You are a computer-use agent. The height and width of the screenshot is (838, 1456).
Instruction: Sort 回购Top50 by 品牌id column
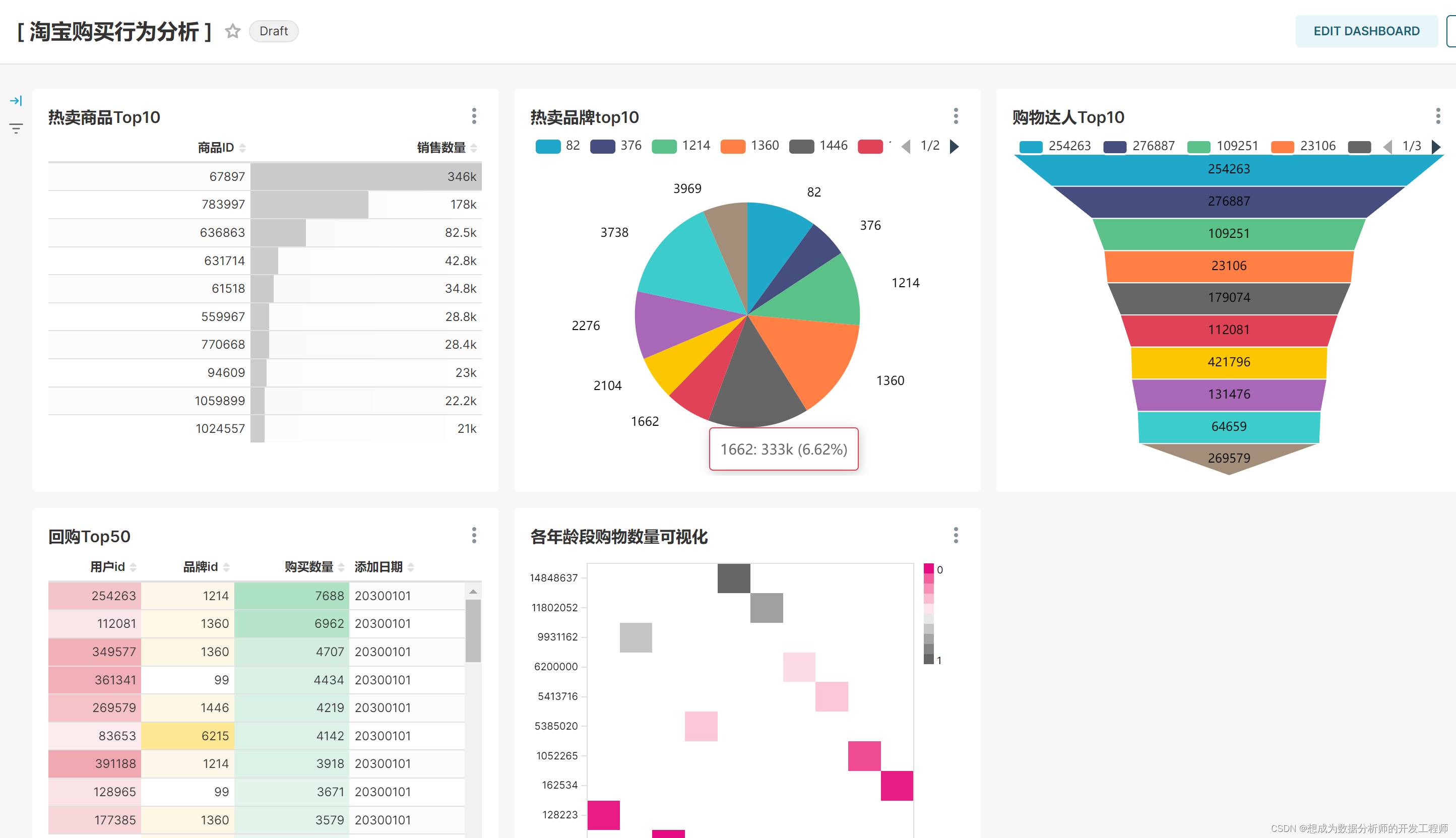[206, 567]
